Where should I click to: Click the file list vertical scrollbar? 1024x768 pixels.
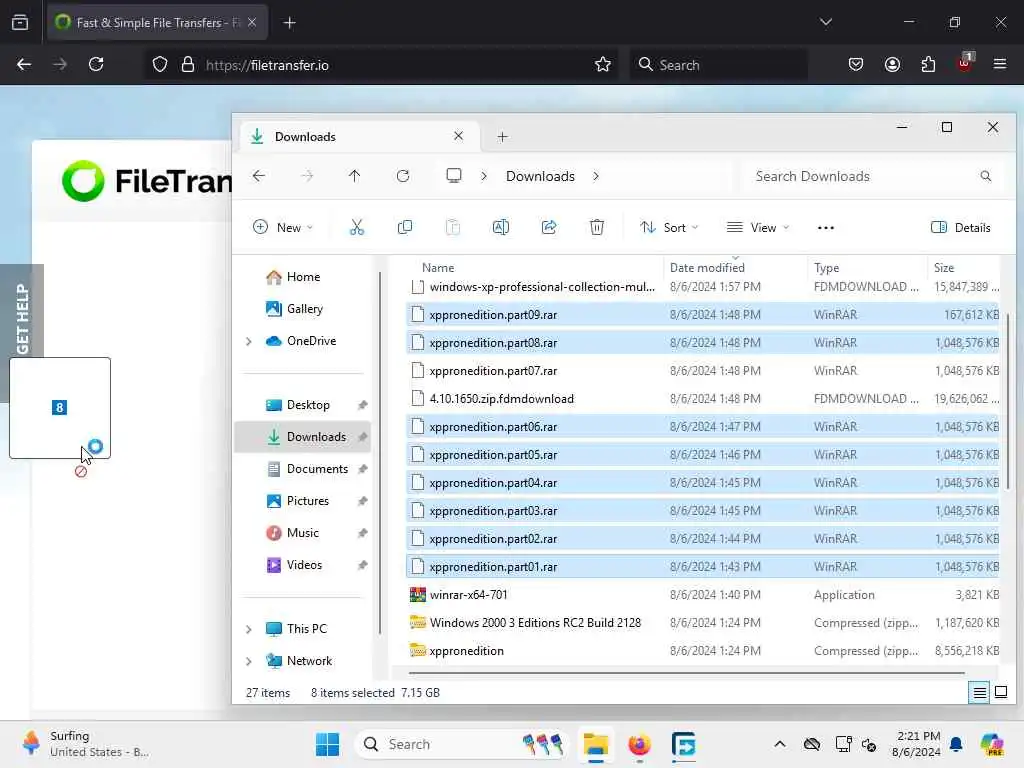coord(1008,400)
